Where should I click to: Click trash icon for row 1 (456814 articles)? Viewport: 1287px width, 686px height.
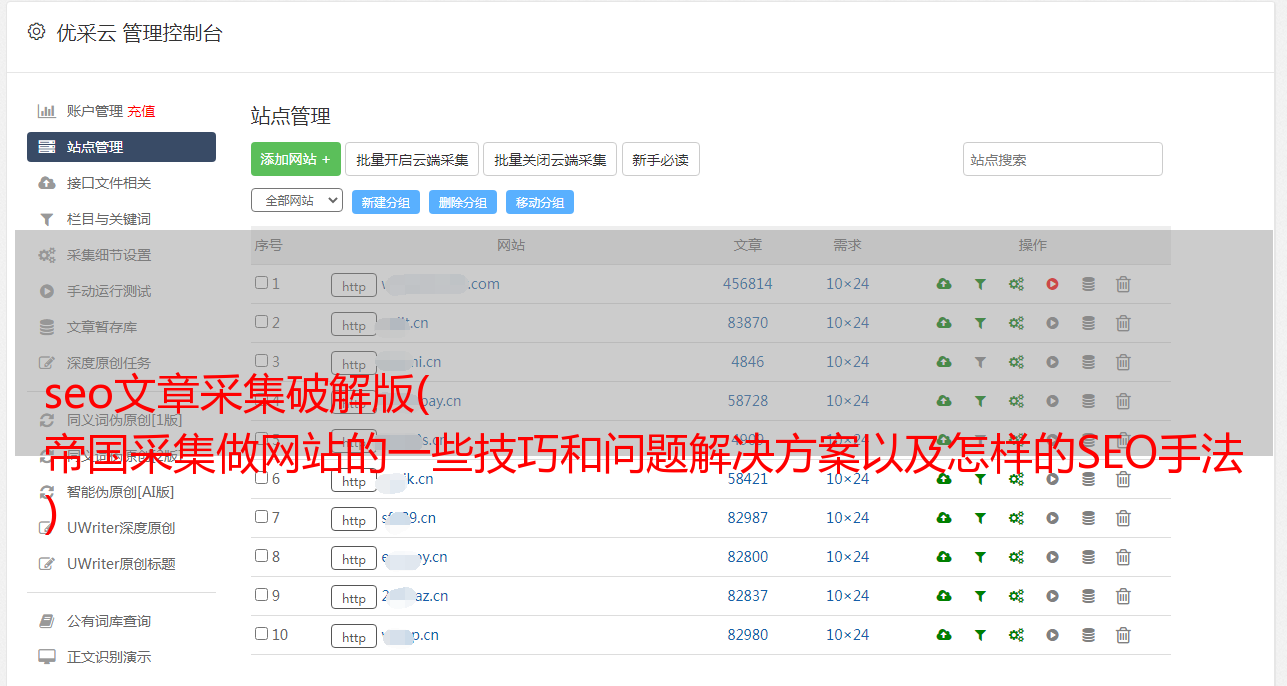(1123, 284)
